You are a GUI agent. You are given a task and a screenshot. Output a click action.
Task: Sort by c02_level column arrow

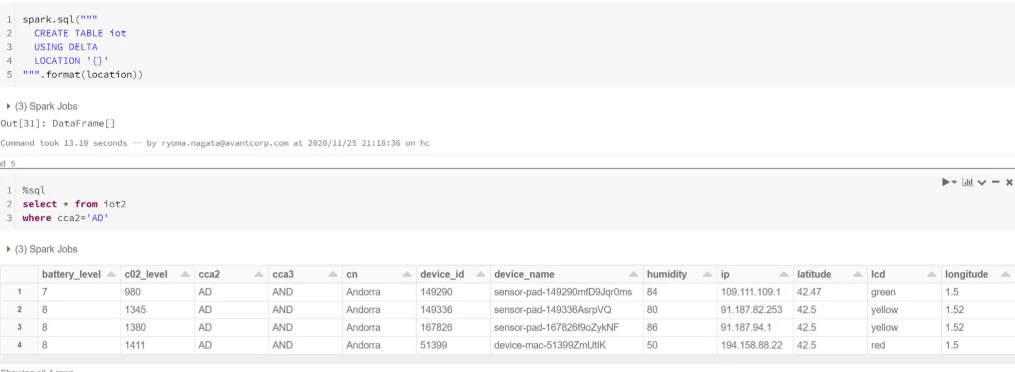(185, 274)
